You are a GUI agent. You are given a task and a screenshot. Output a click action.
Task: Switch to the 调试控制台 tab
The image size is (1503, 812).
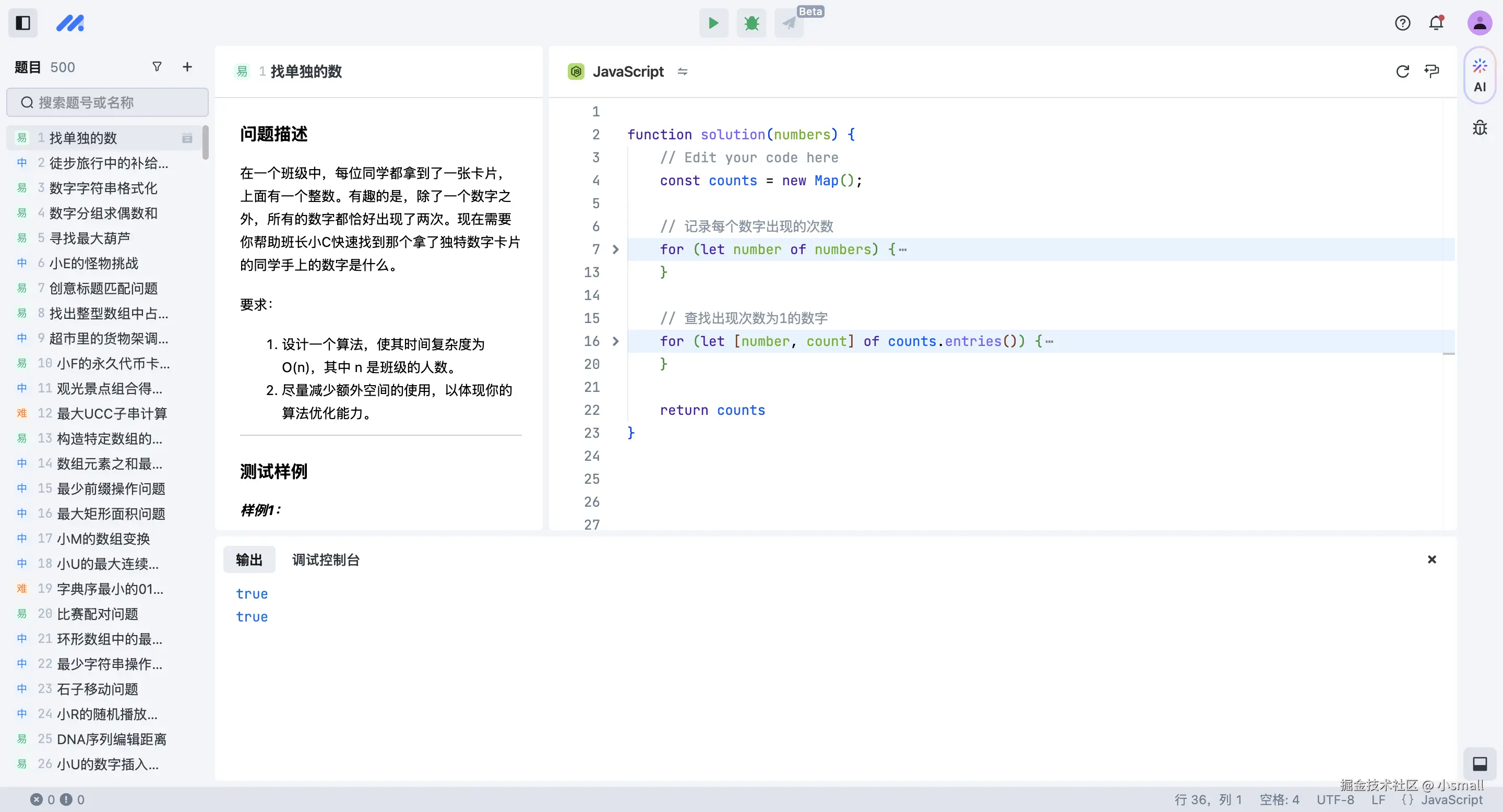click(x=326, y=559)
